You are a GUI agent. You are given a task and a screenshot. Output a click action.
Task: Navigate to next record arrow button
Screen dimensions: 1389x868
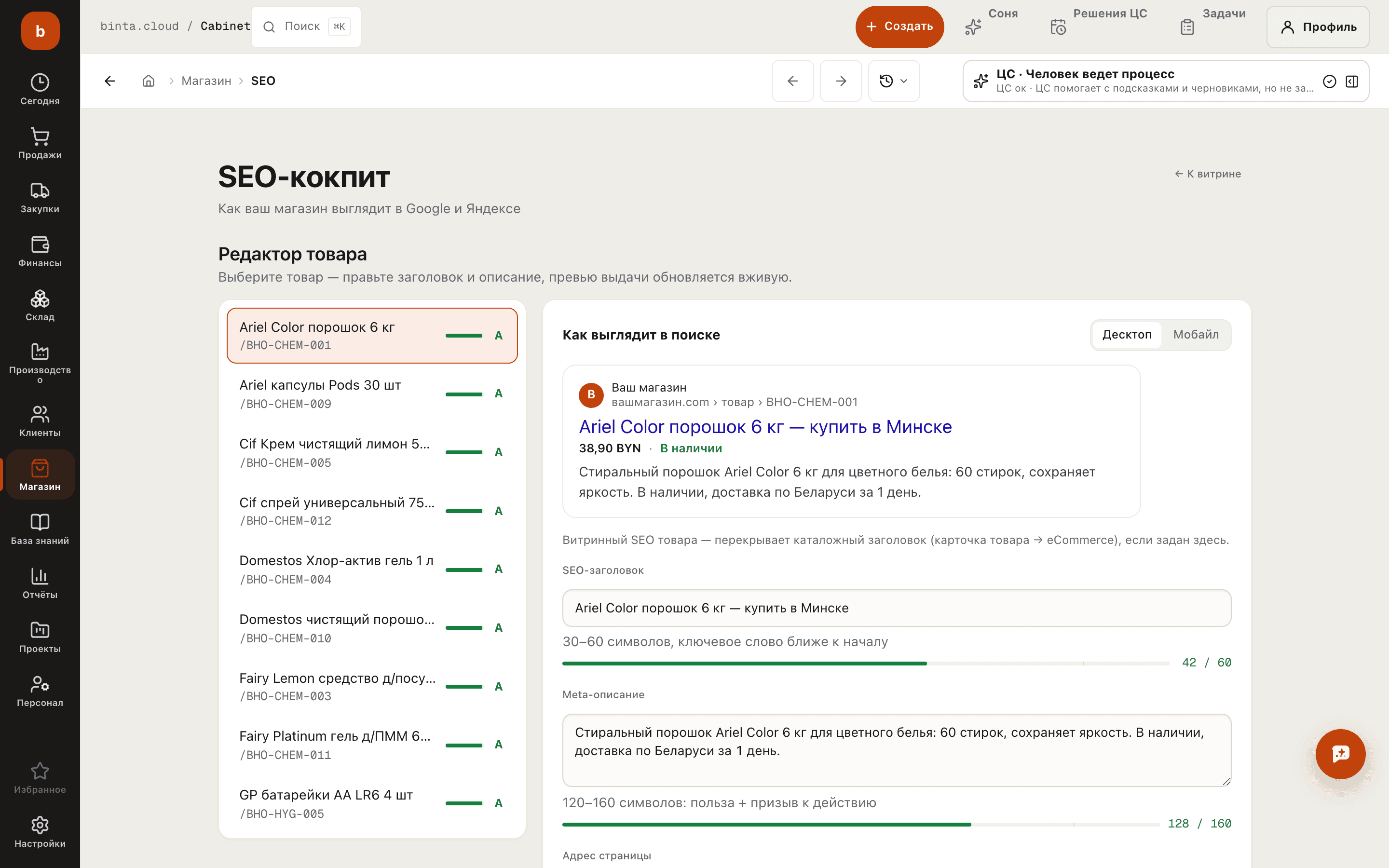pyautogui.click(x=841, y=81)
